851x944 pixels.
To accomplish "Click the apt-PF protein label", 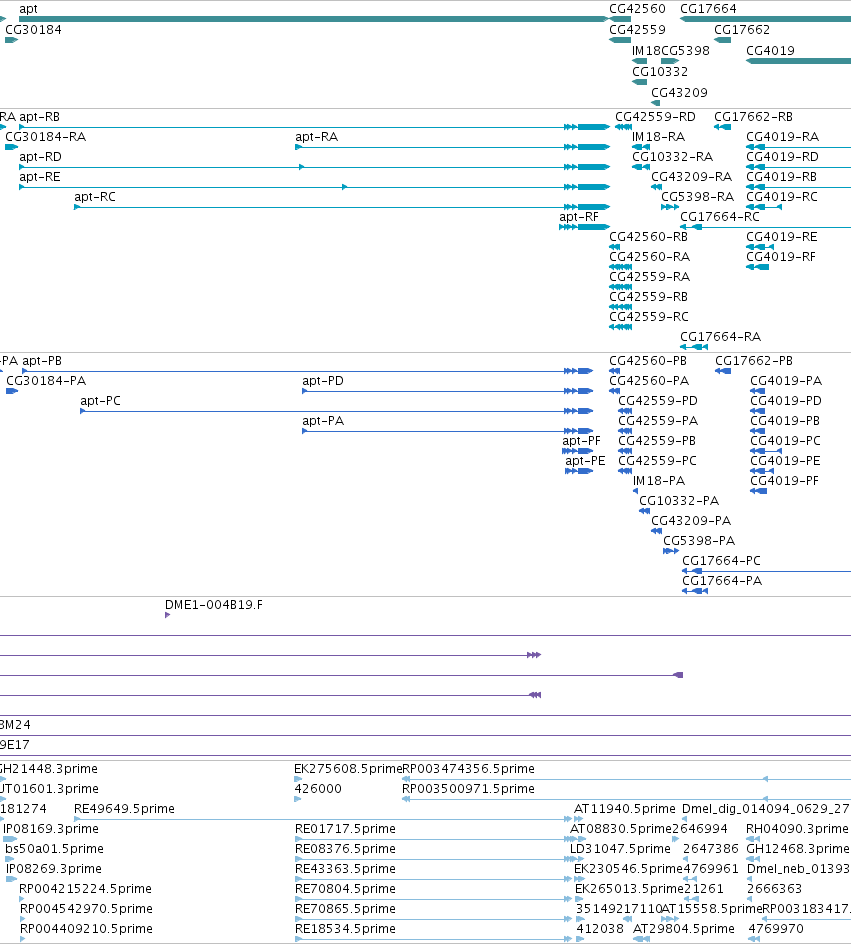I will (x=581, y=441).
